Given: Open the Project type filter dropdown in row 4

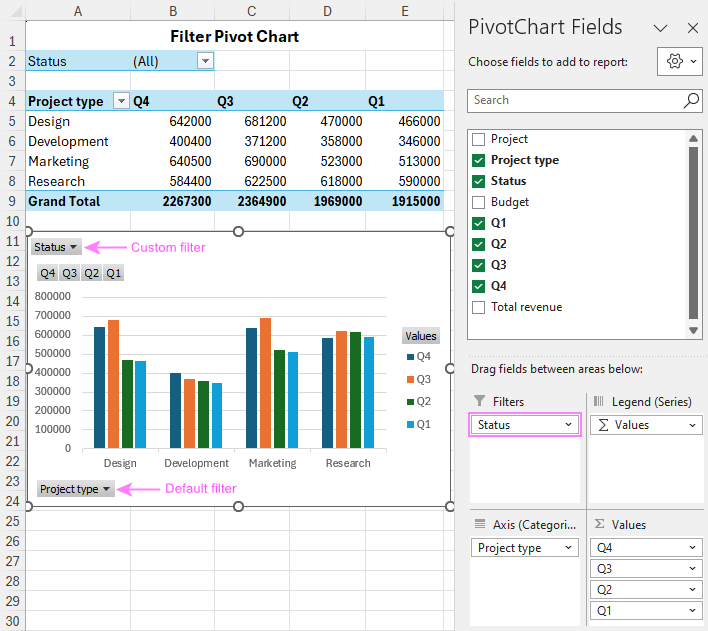Looking at the screenshot, I should pos(121,101).
